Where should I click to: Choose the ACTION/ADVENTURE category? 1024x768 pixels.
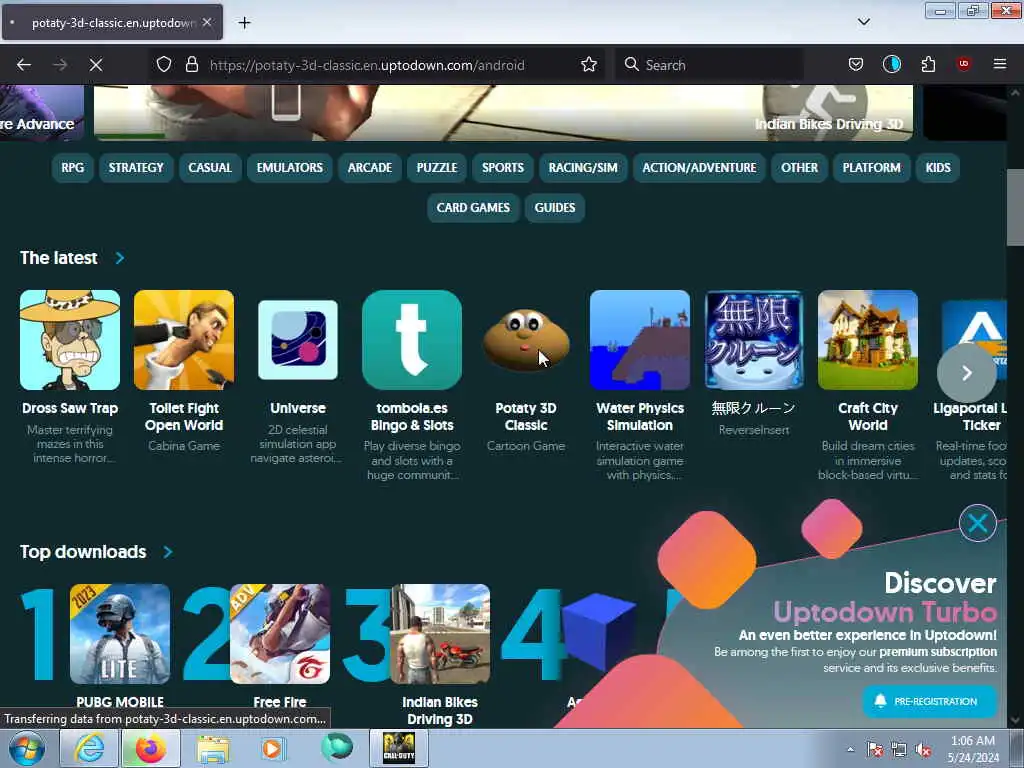(x=699, y=168)
